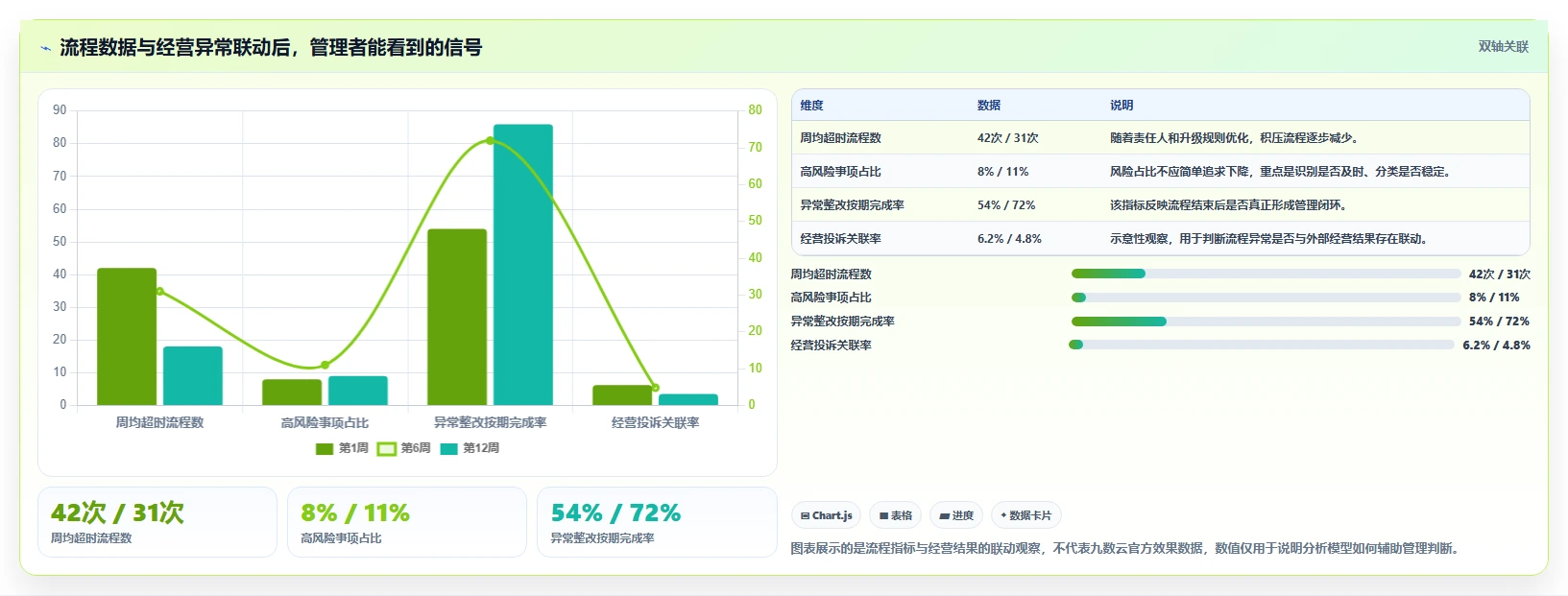Click the description starting 随着责任人和升级规则优化
The image size is (1568, 596).
click(x=1234, y=138)
